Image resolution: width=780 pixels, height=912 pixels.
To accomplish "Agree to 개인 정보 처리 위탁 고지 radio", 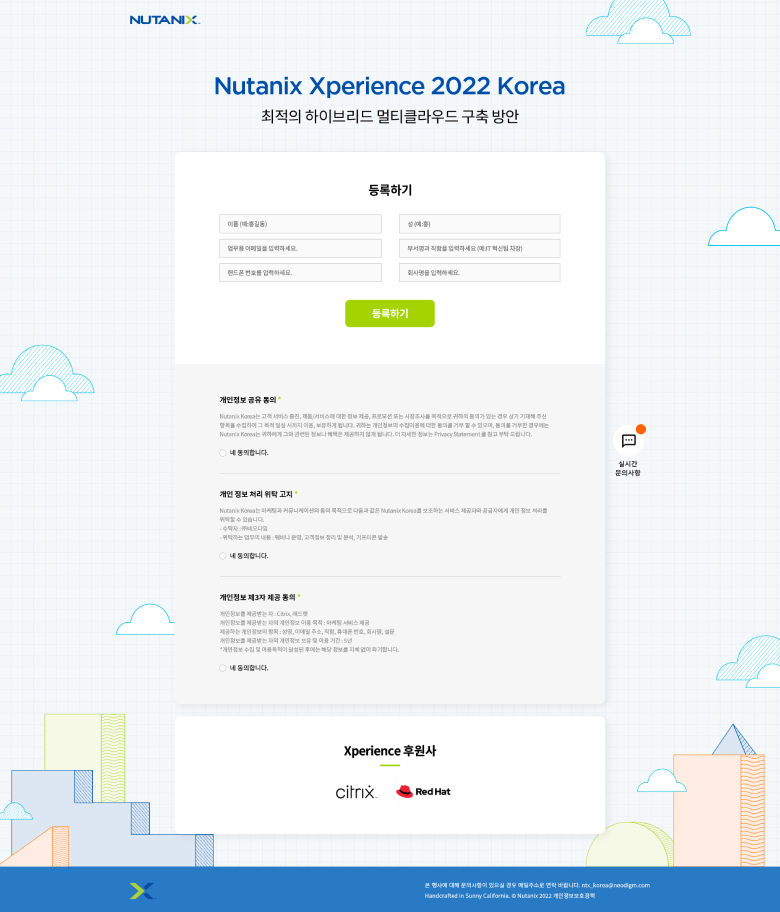I will point(223,556).
